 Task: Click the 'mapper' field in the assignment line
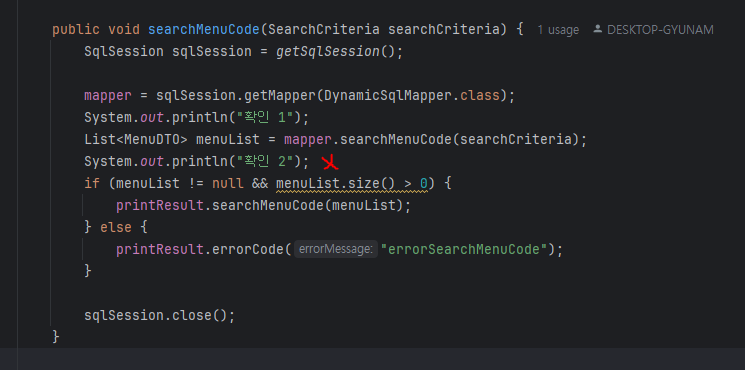[108, 95]
